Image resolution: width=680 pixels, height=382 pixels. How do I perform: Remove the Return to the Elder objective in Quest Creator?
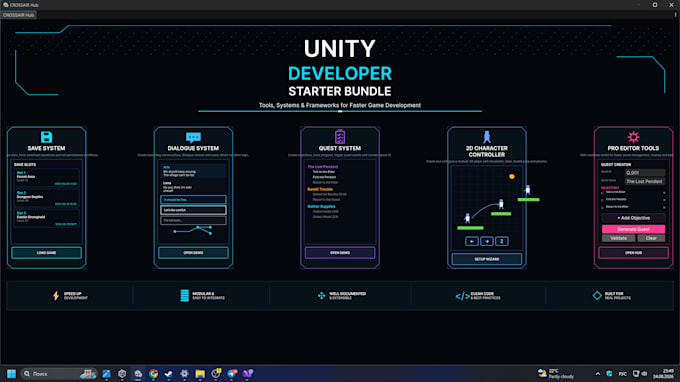pyautogui.click(x=664, y=207)
